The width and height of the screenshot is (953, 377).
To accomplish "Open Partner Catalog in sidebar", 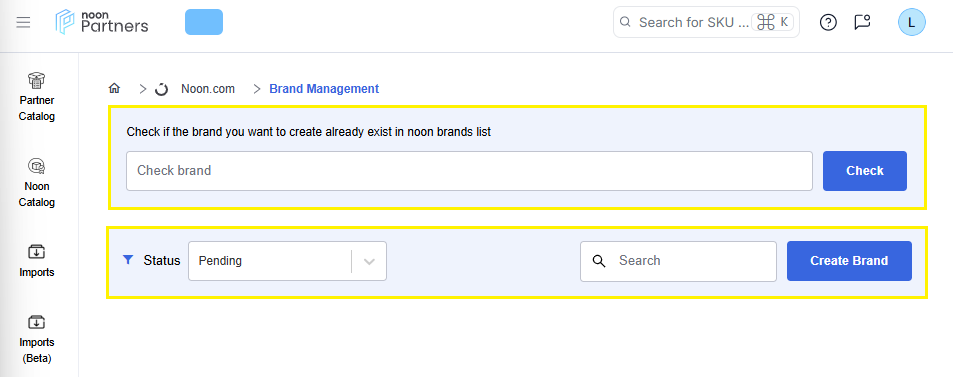I will tap(37, 97).
